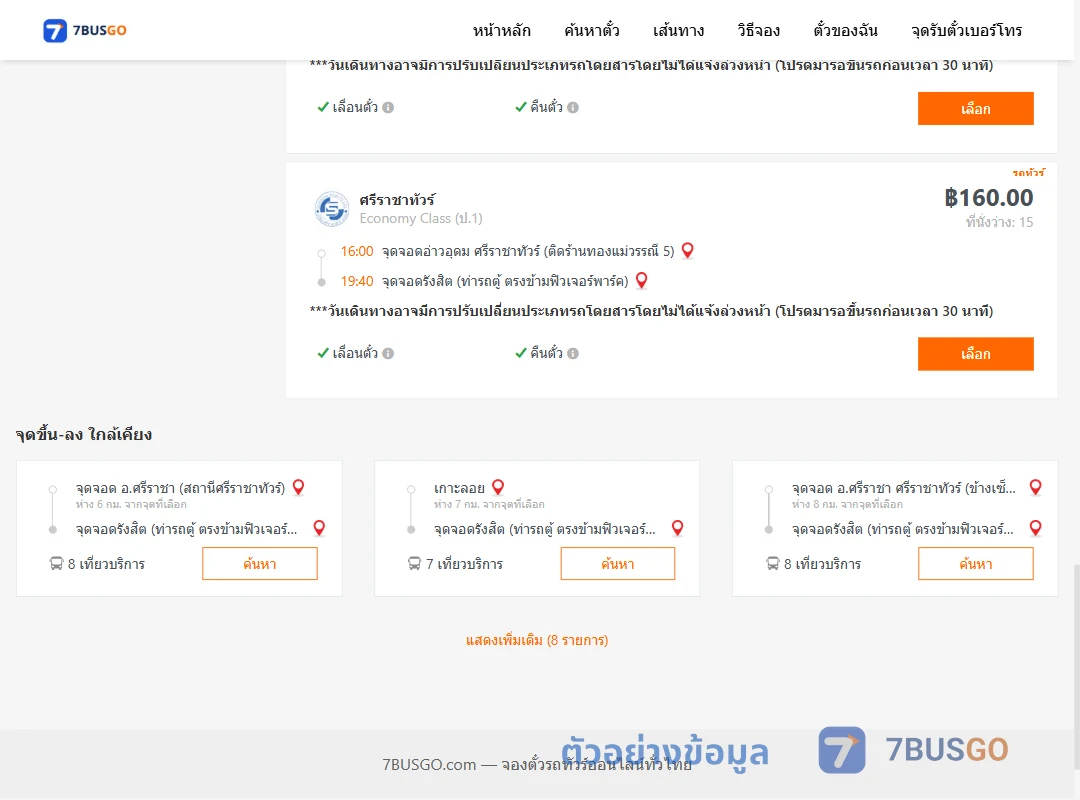Open จุดรับตั๋วเบอร์โทร navigation link
1080x800 pixels.
click(966, 30)
